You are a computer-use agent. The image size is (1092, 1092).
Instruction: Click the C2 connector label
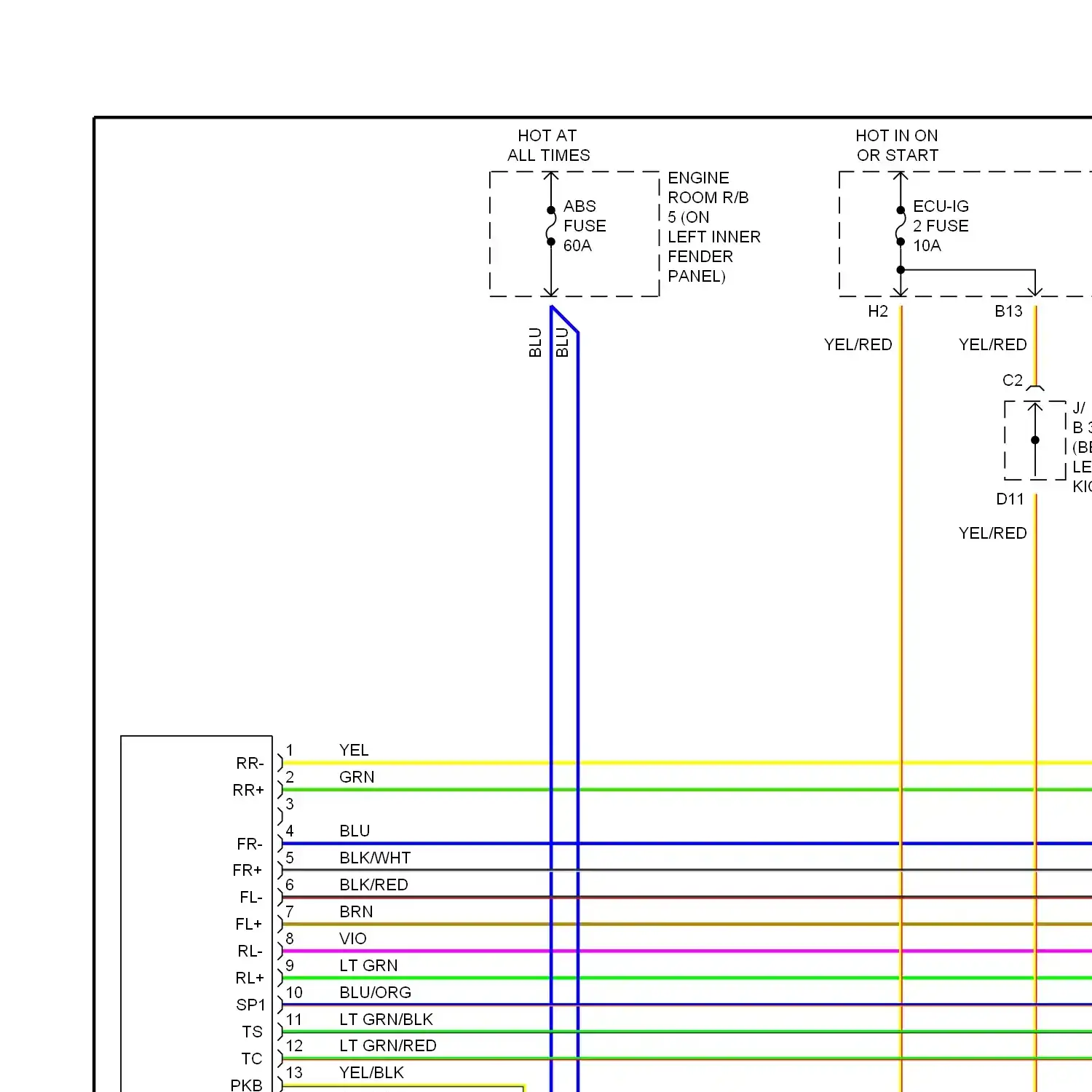coord(1012,380)
